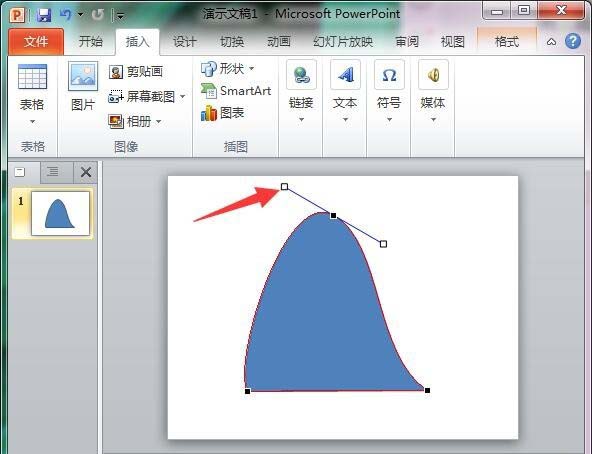This screenshot has width=592, height=454.
Task: Switch to the outline pane tab
Action: 56,172
